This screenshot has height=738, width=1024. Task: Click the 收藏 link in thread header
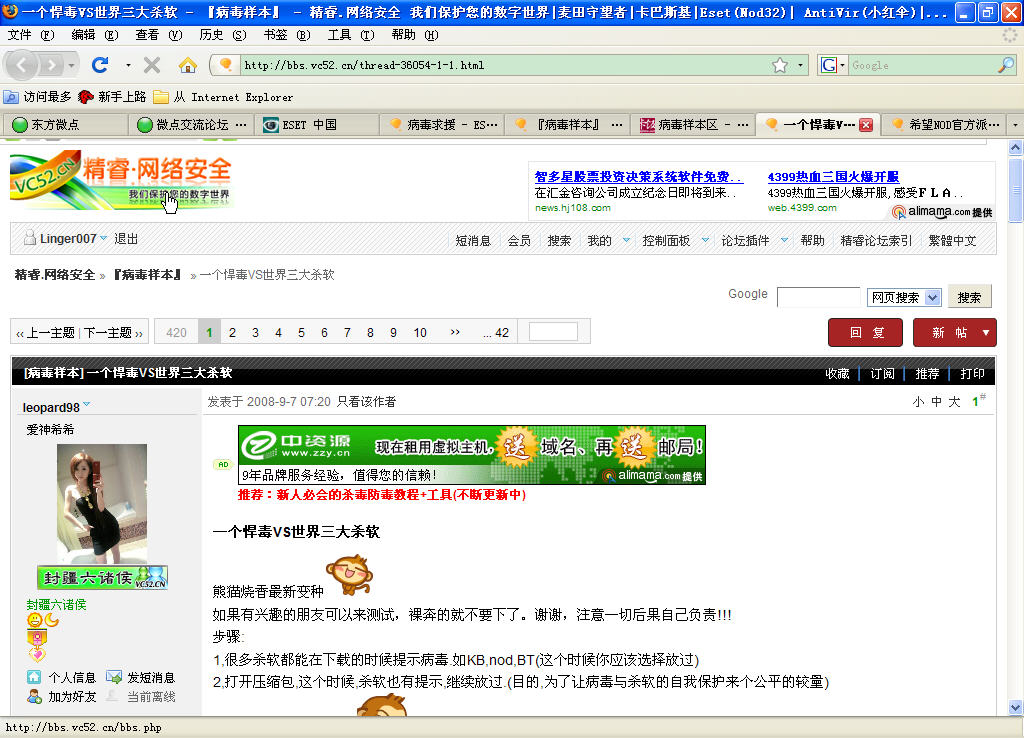(x=837, y=374)
